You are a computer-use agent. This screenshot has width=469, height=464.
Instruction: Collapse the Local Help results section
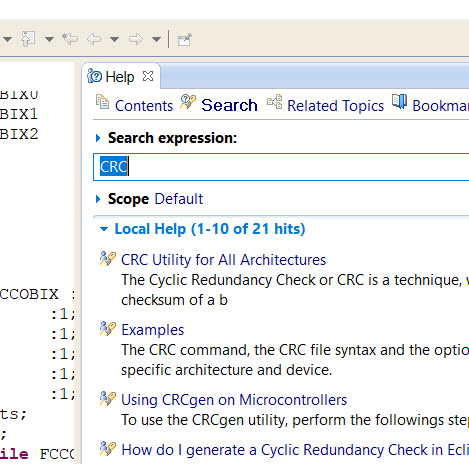104,229
